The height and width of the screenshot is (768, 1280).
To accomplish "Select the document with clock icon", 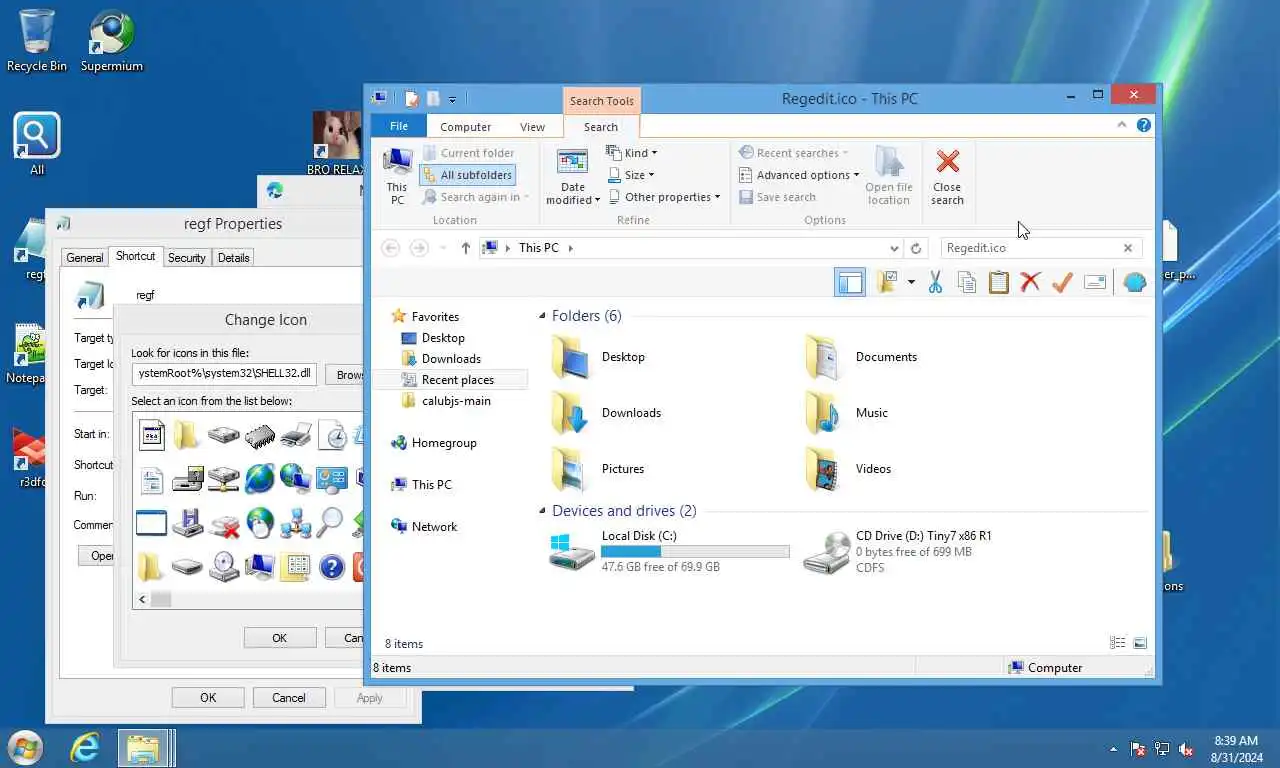I will click(x=331, y=435).
